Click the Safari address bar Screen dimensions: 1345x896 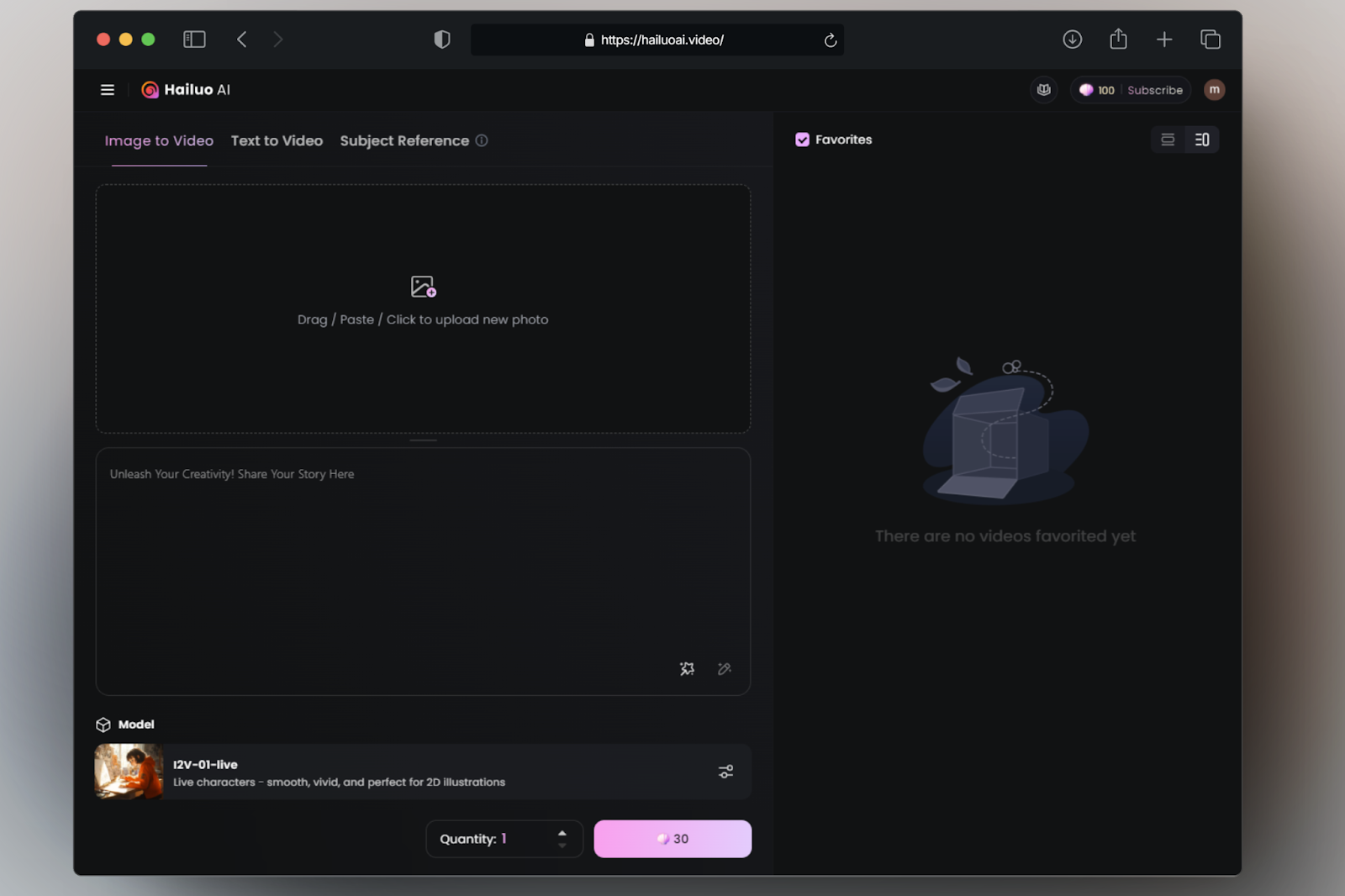(657, 40)
